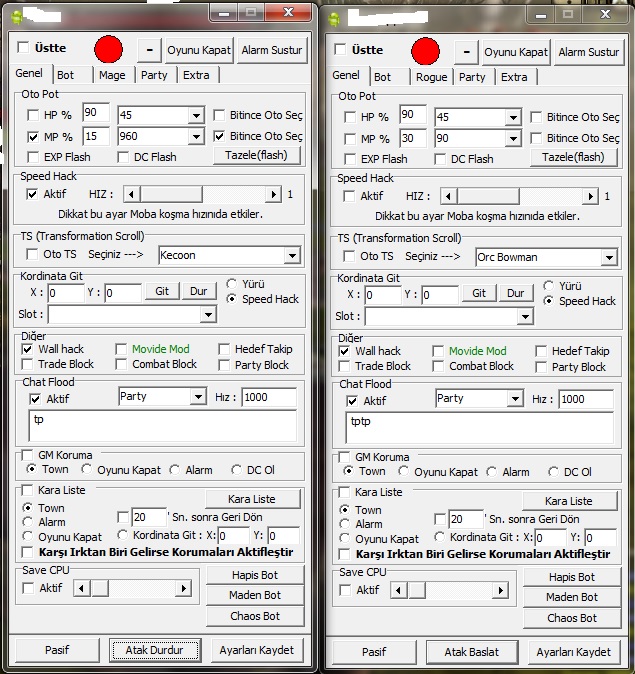This screenshot has height=674, width=635.
Task: Click right arrow of left window HIZ slider
Action: pos(273,194)
